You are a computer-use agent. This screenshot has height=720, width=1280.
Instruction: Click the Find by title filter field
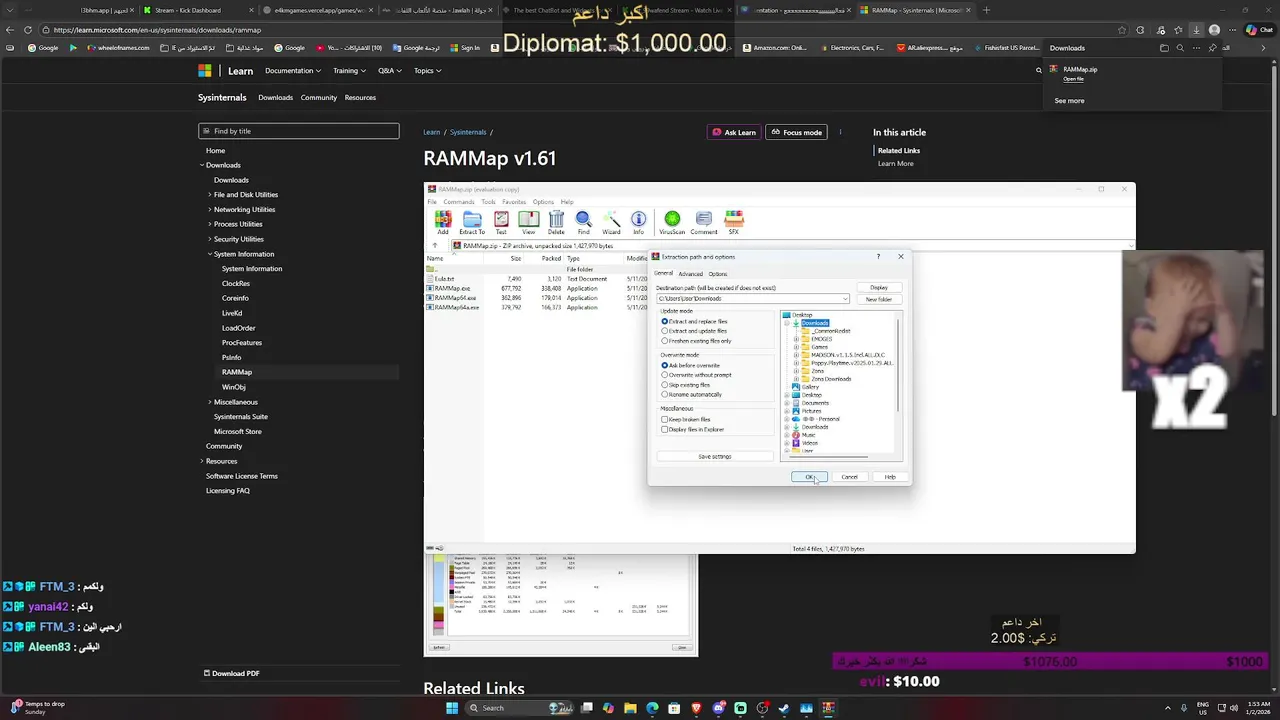(x=299, y=131)
